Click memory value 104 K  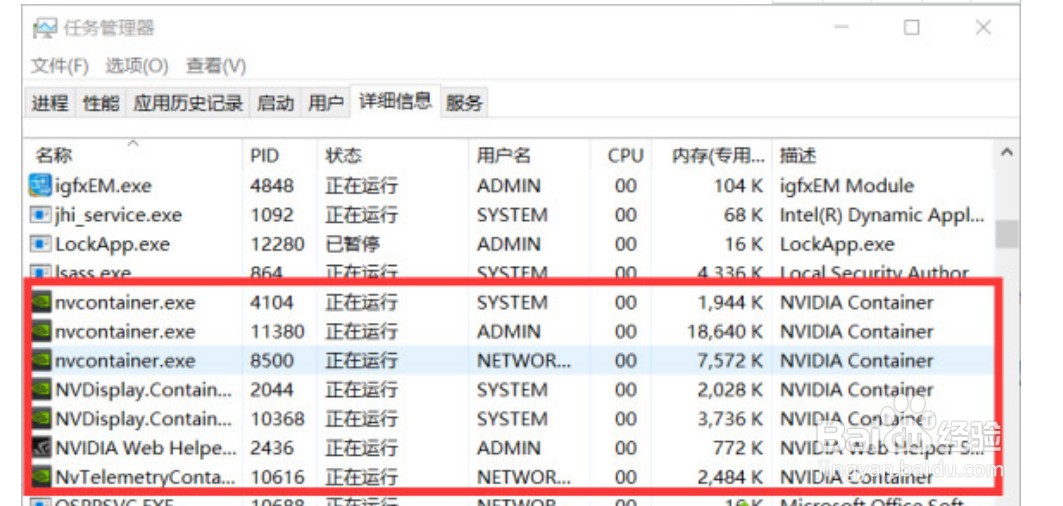tap(738, 186)
